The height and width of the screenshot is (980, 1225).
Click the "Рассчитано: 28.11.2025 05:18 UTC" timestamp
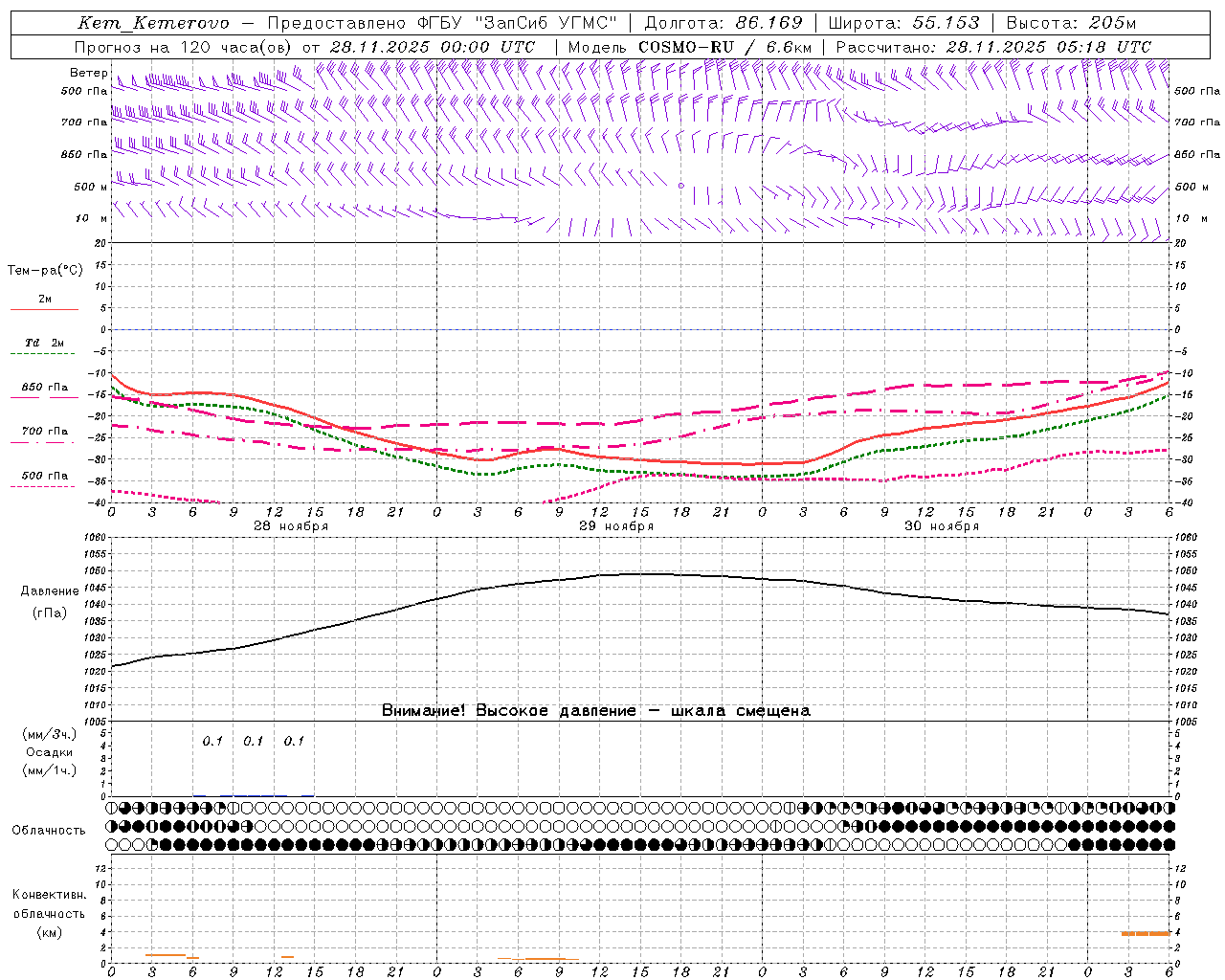pyautogui.click(x=993, y=47)
